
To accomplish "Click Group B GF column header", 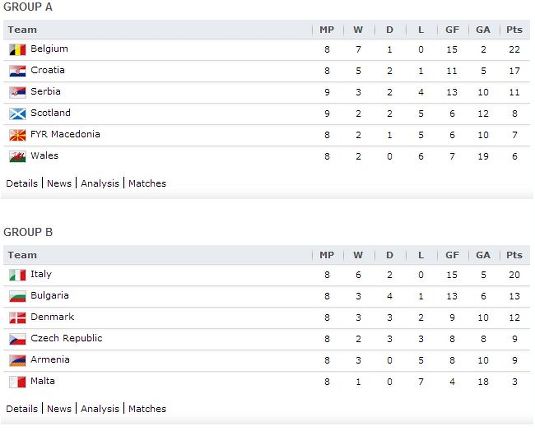I will tap(452, 255).
